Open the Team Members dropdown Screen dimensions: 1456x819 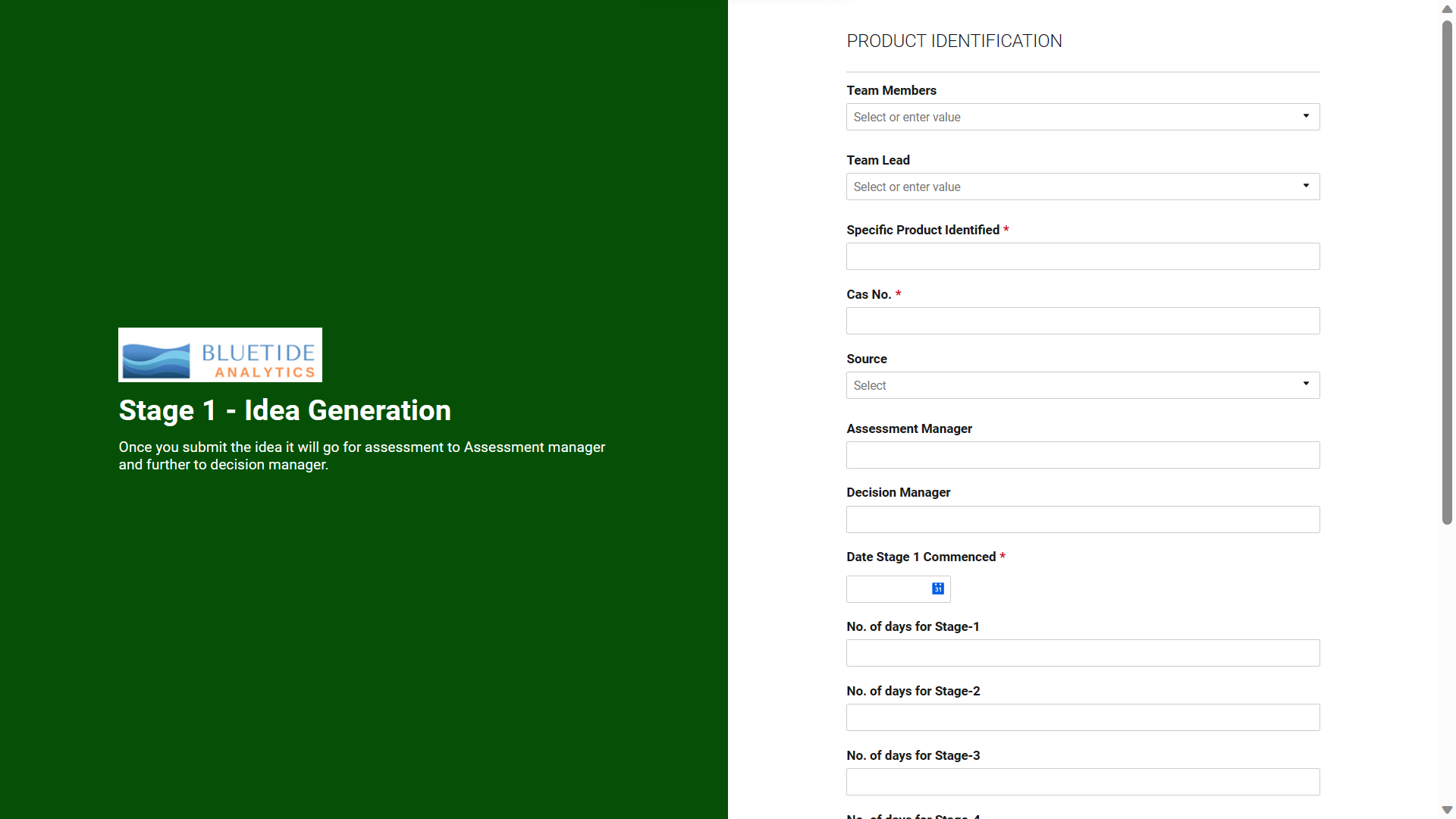(1082, 117)
